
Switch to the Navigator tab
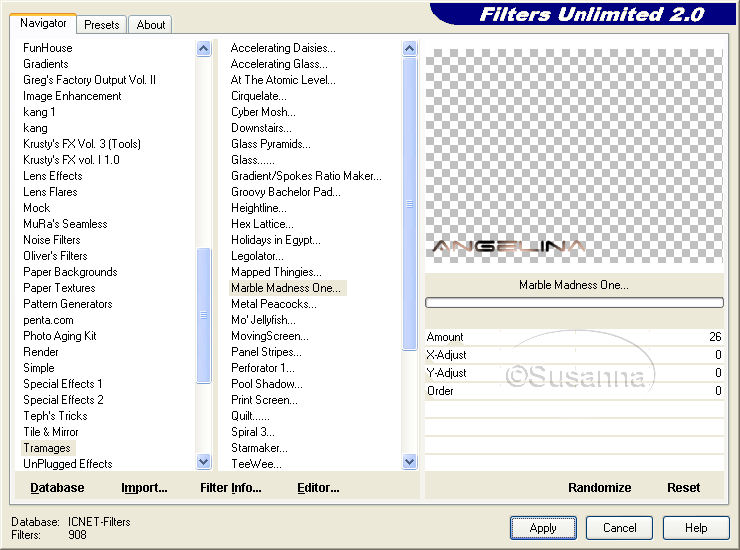43,23
